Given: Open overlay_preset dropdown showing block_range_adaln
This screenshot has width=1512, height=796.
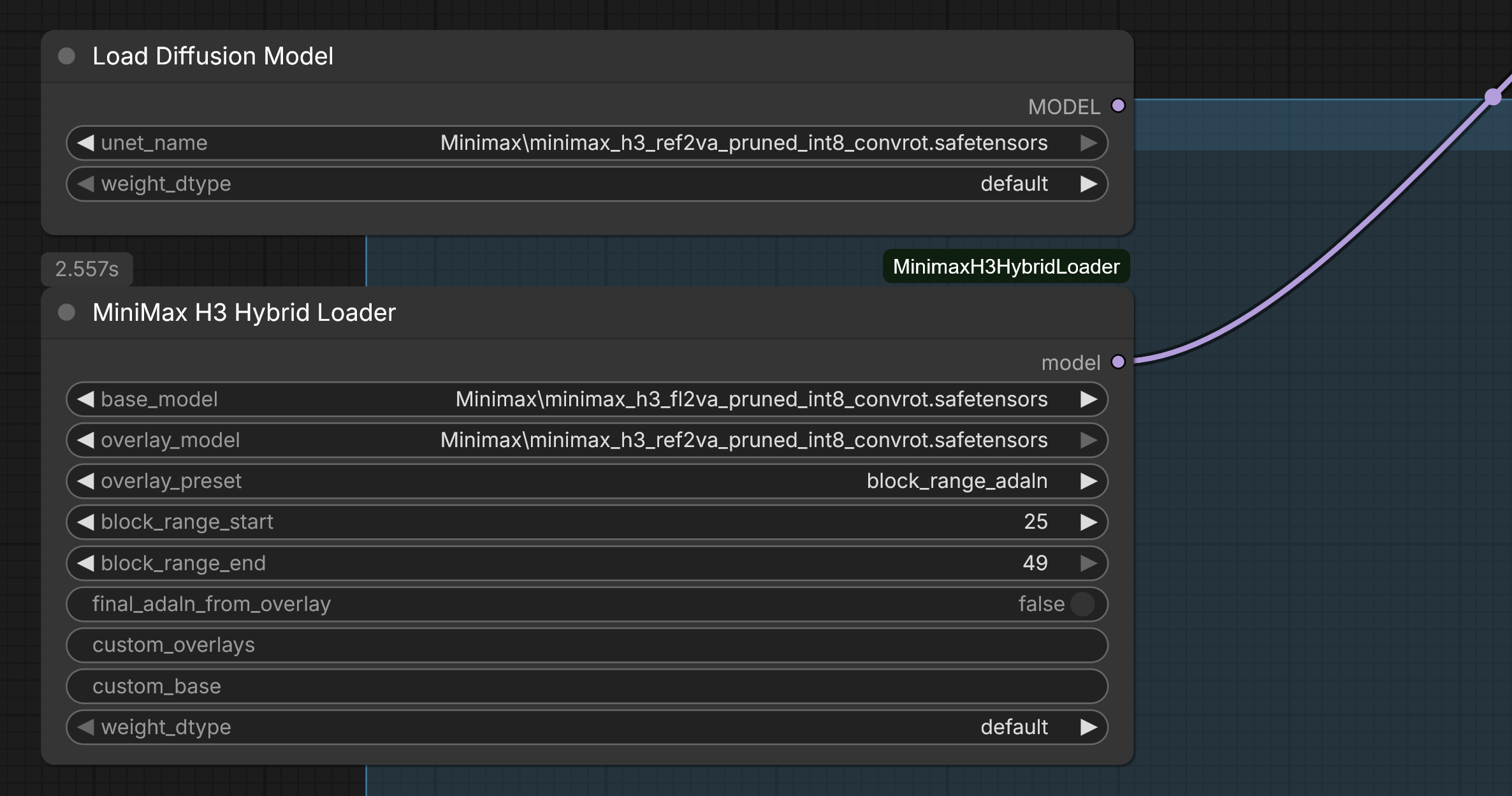Looking at the screenshot, I should [587, 481].
